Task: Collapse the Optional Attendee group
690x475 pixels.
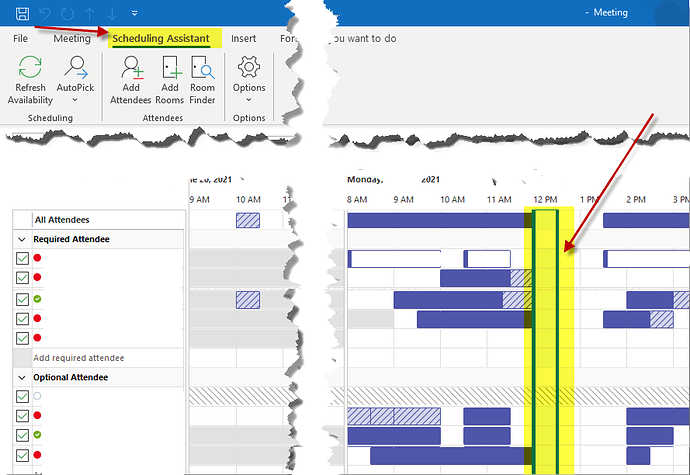Action: [x=21, y=378]
